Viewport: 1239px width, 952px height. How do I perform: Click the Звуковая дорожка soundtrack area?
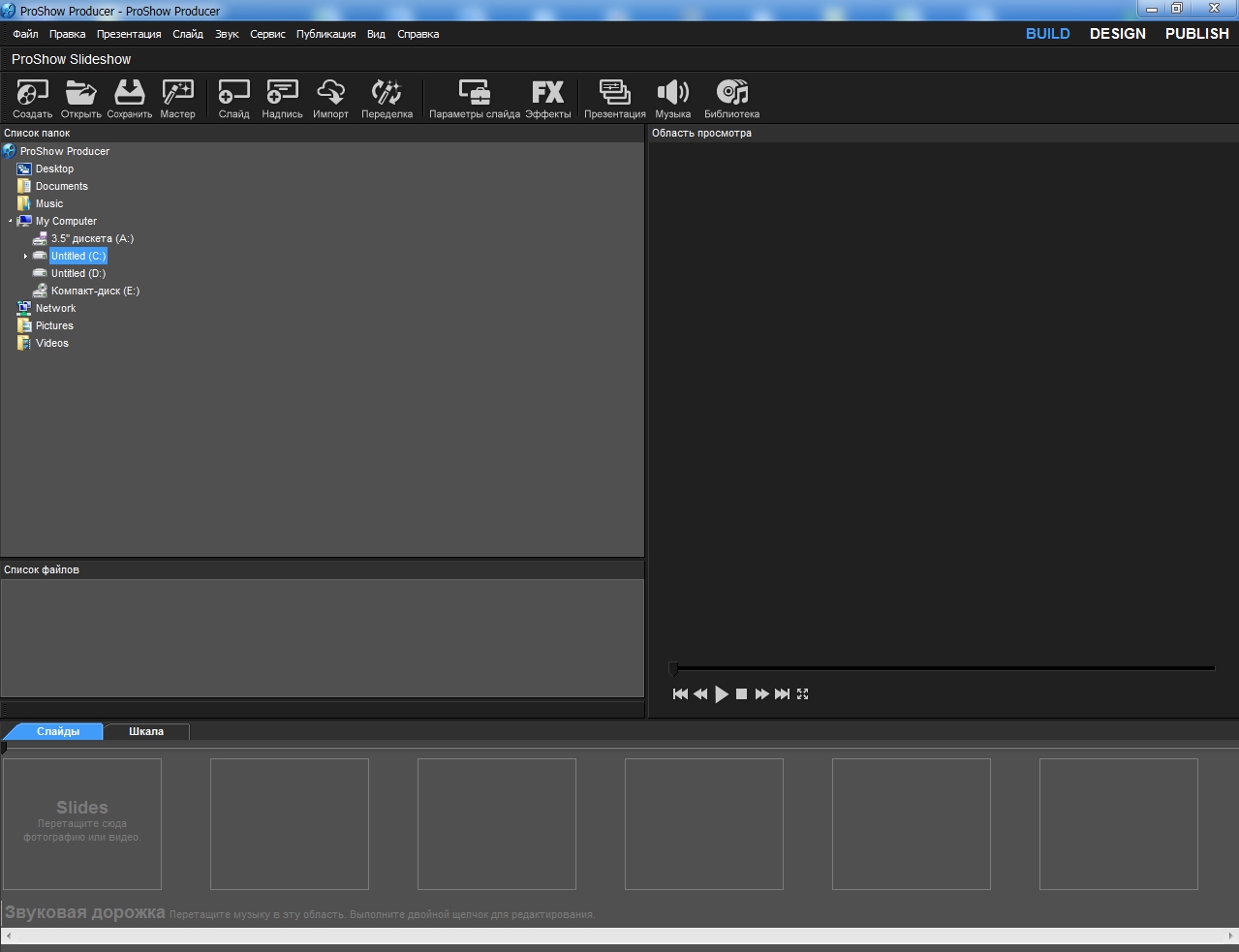(619, 912)
